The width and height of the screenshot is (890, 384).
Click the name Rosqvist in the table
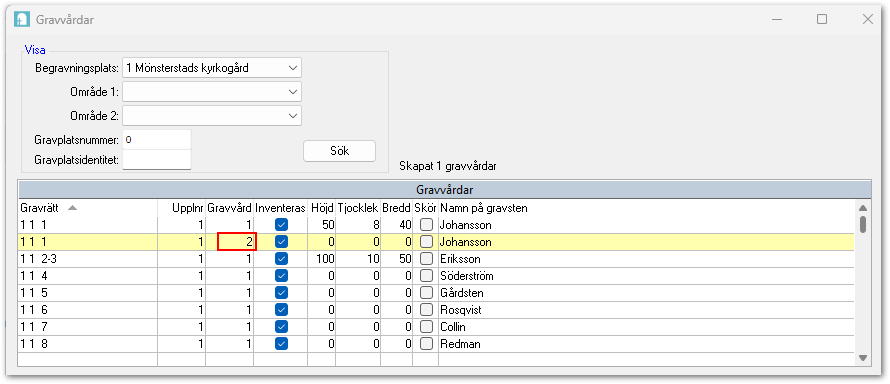461,310
